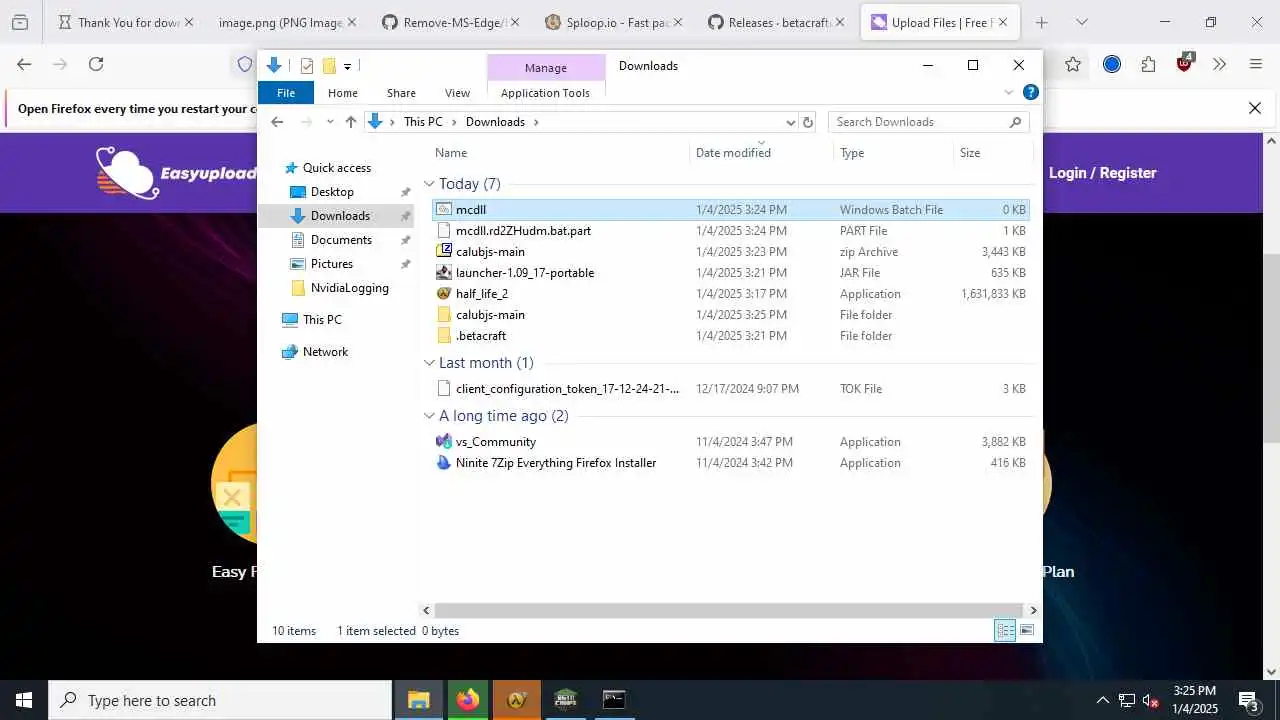Switch to Releases - betacraft browser tab
This screenshot has width=1280, height=720.
(x=777, y=22)
